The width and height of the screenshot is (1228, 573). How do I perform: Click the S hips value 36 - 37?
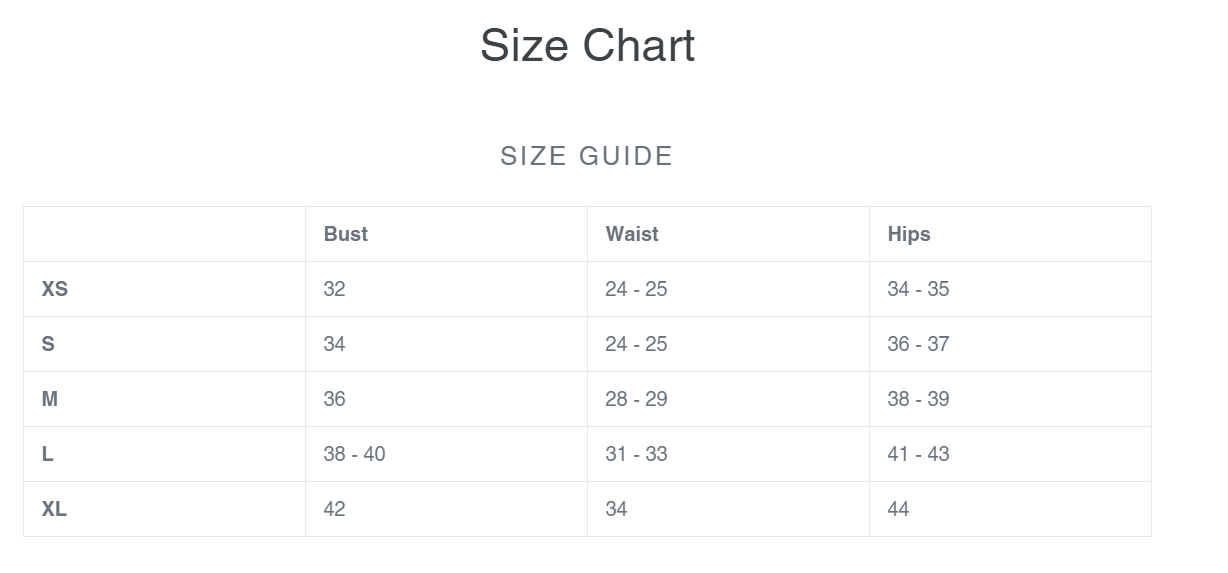pyautogui.click(x=918, y=344)
